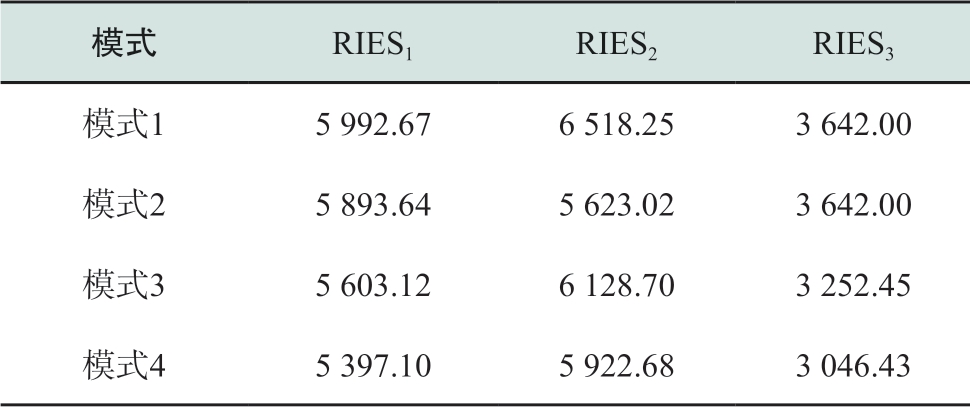Select cell value 5 623.02
Screen dimensions: 970x407
(x=617, y=205)
